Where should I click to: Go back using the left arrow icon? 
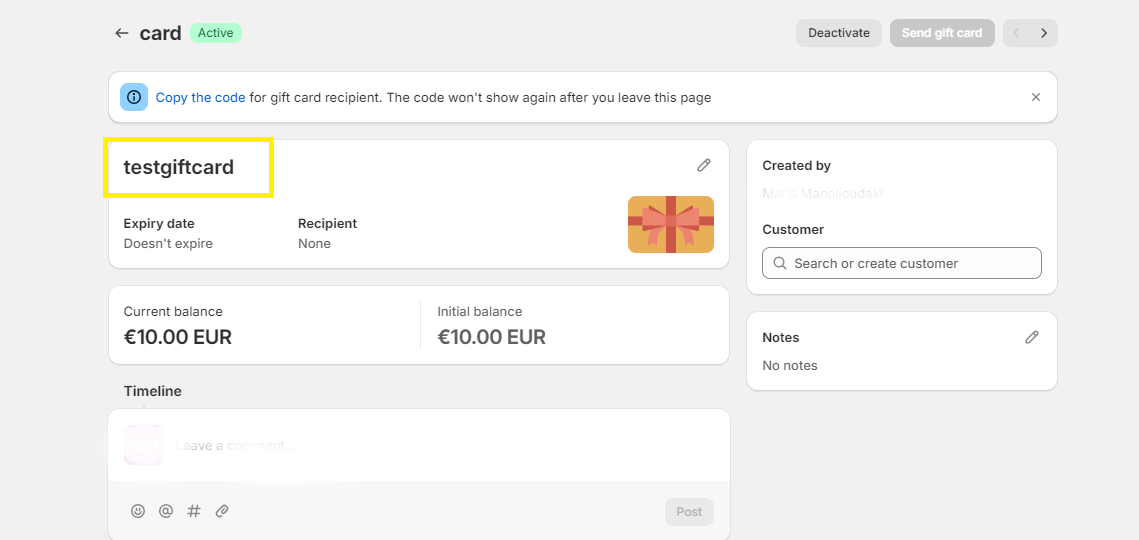tap(121, 33)
